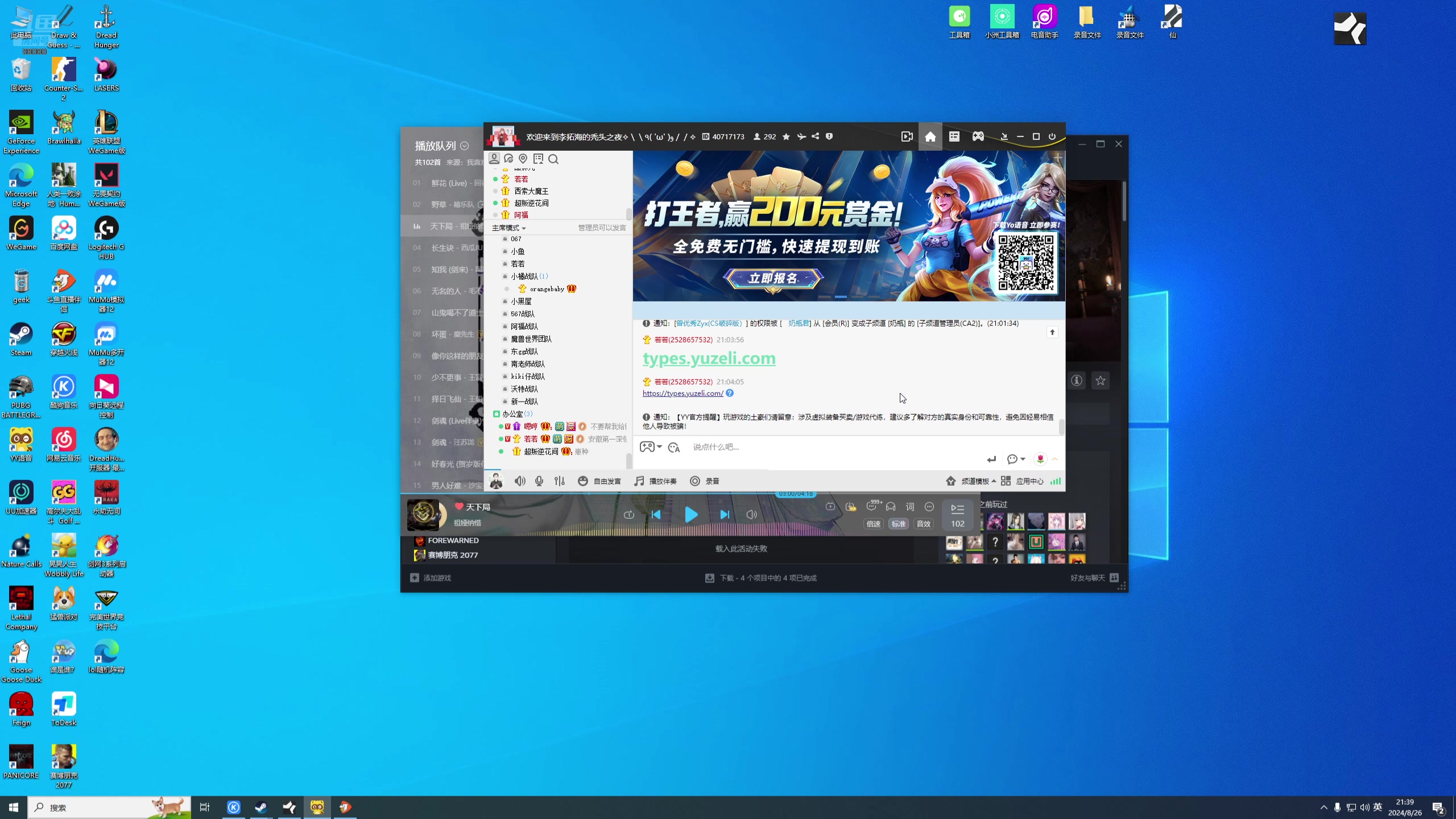This screenshot has width=1456, height=819.
Task: Open the game emoji dropdown in chat input
Action: tap(651, 447)
